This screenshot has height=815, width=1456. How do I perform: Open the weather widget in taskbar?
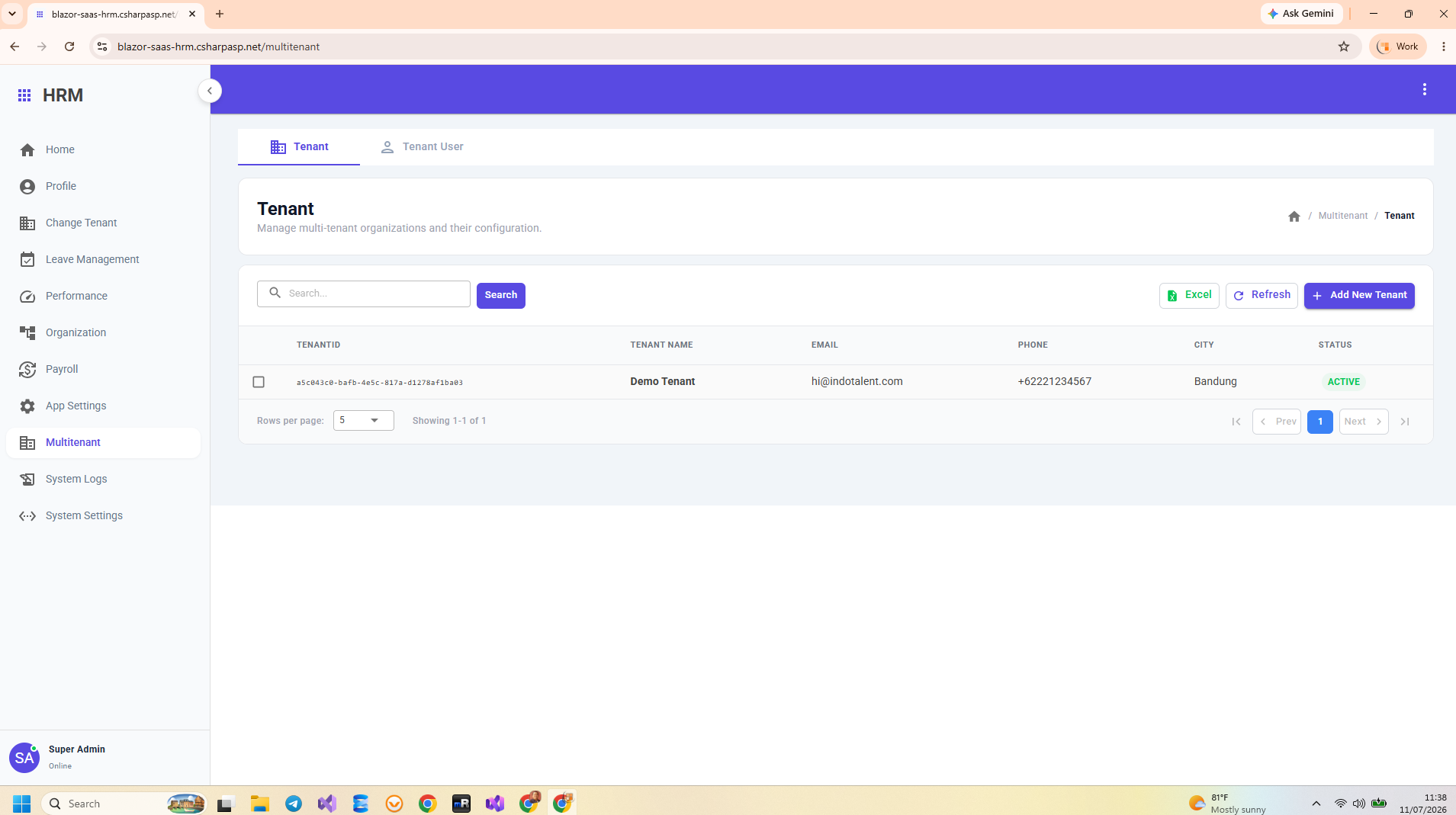pos(1227,804)
